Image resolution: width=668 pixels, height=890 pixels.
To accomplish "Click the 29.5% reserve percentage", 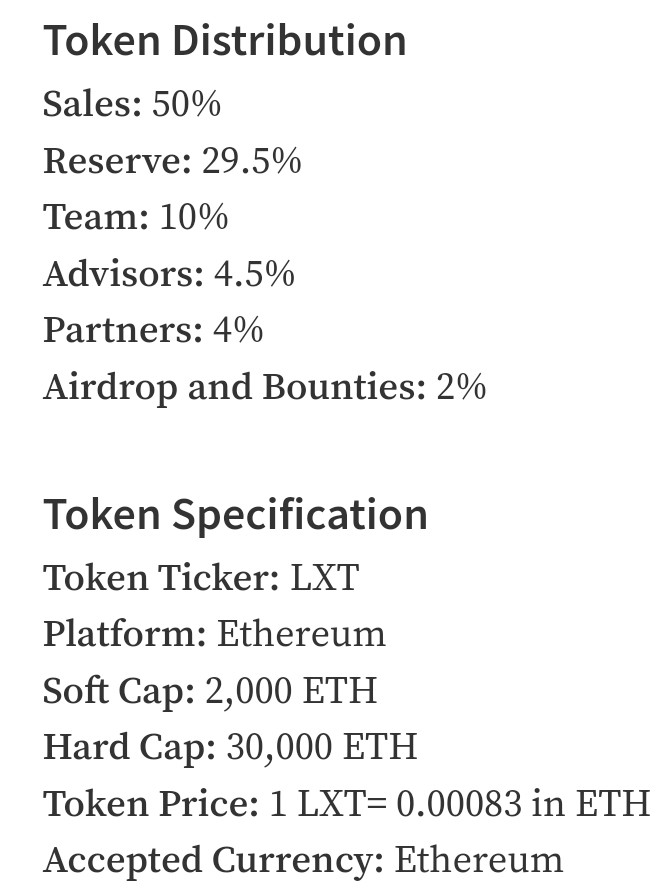I will pos(251,161).
